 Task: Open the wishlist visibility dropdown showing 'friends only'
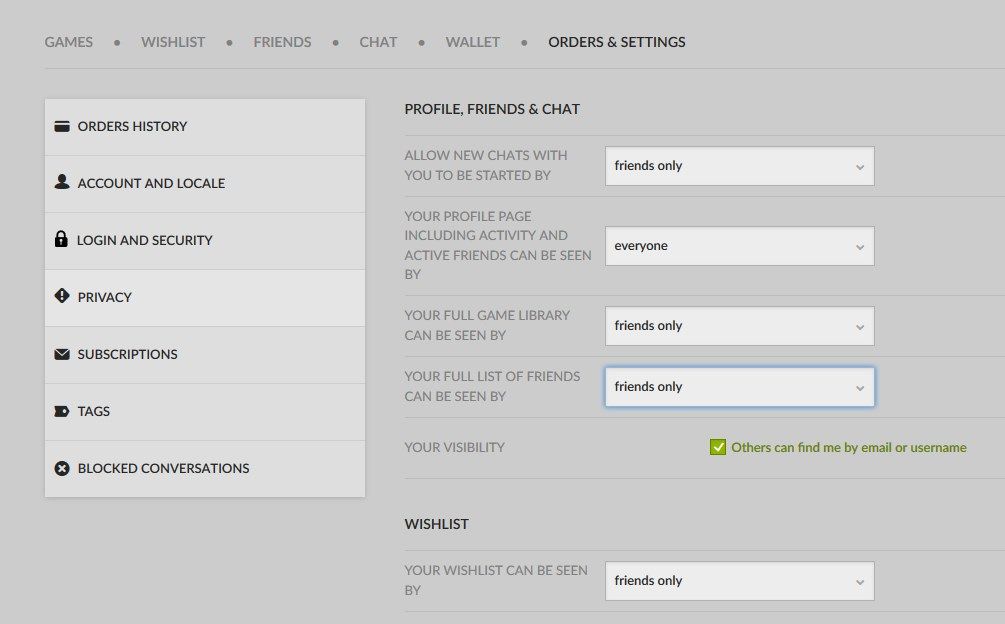point(739,580)
